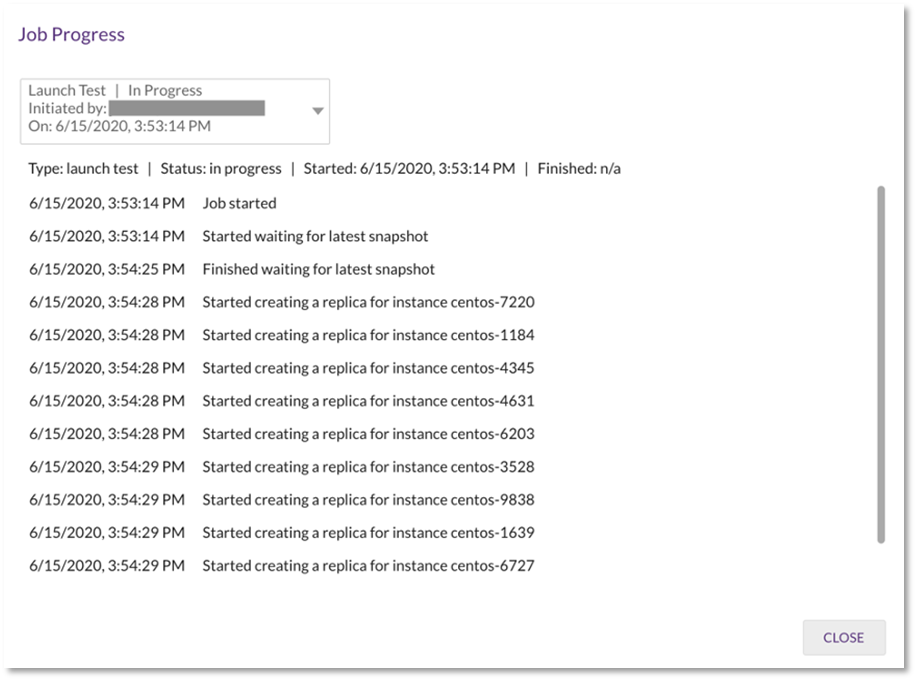
Task: Click the 'Finished: n/a' label
Action: (x=579, y=169)
